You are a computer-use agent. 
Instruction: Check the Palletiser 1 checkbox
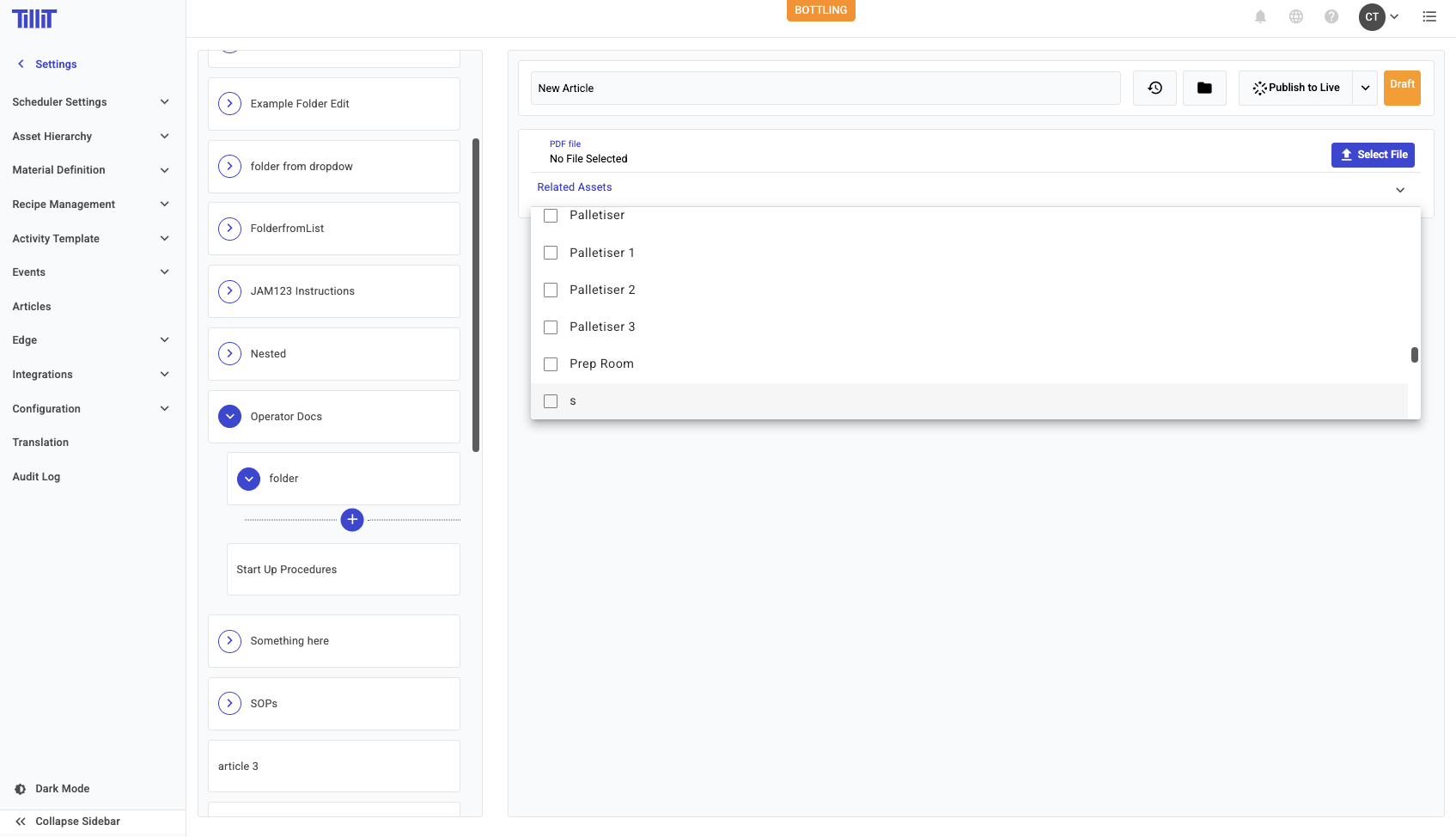click(551, 253)
